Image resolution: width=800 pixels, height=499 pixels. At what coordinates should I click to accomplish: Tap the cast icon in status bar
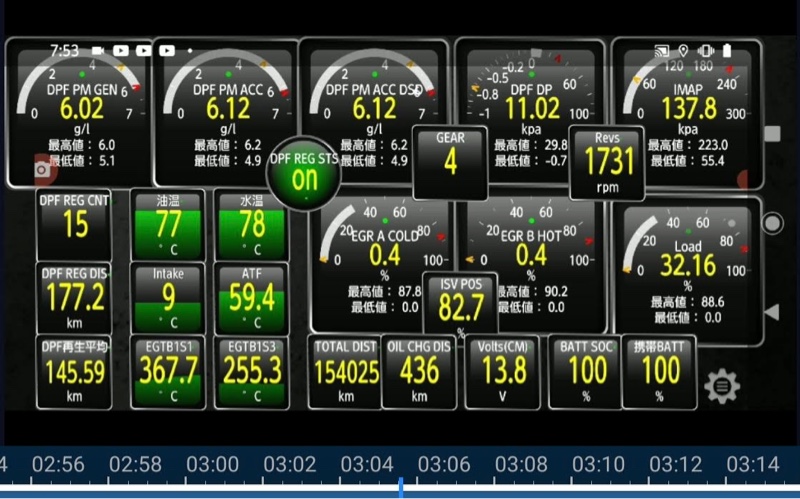(661, 51)
